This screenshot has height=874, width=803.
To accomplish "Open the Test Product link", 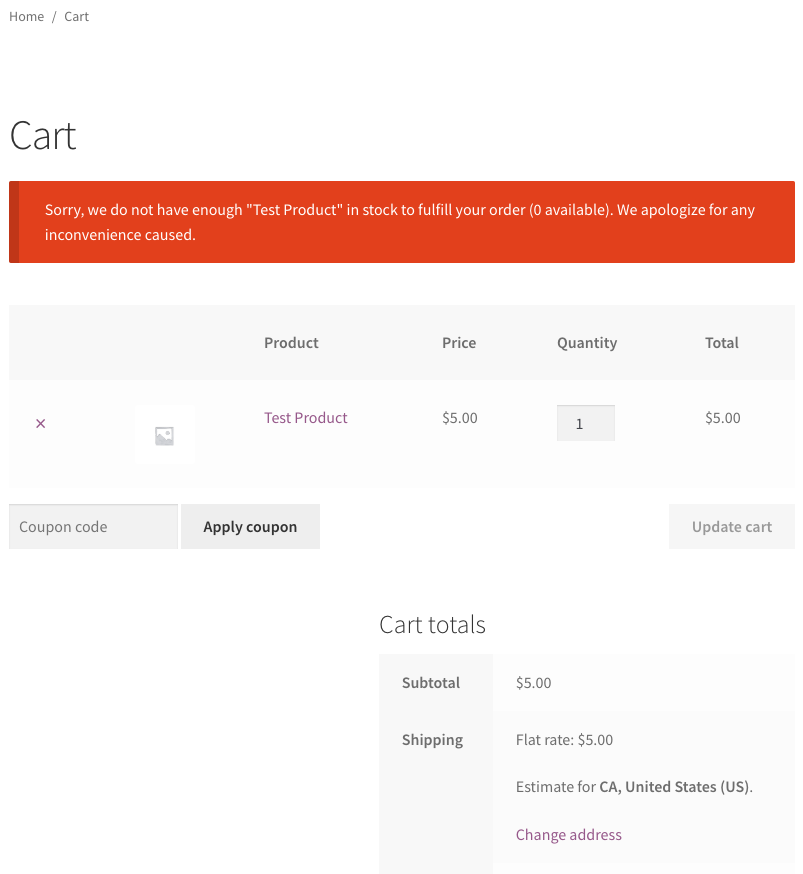I will (305, 417).
